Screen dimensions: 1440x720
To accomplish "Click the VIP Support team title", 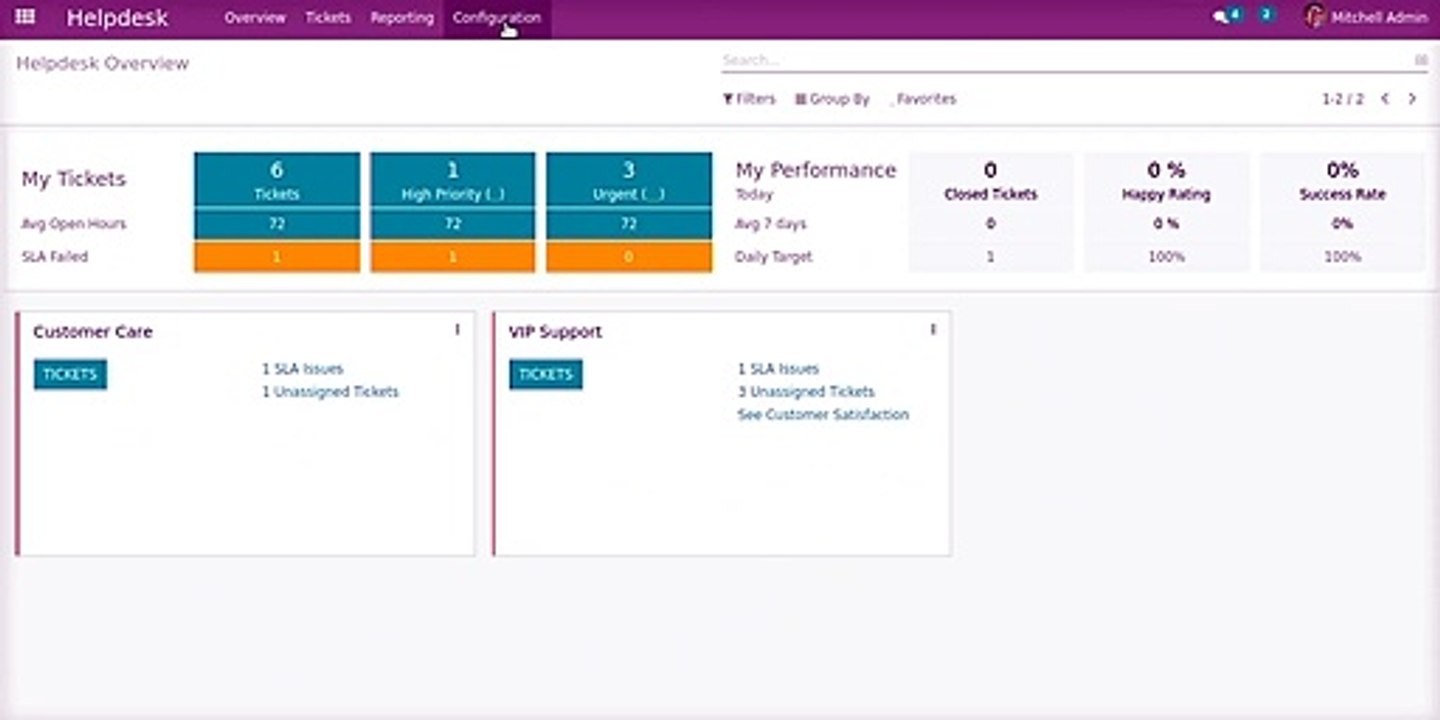I will coord(556,332).
